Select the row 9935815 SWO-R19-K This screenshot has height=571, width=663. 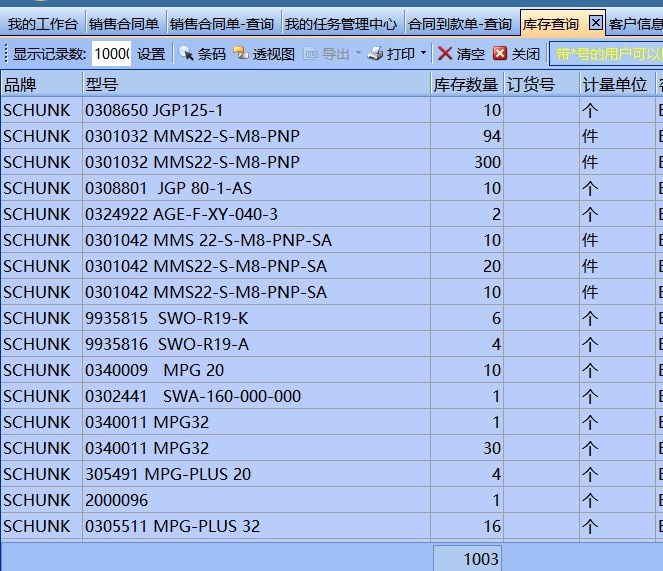(x=332, y=318)
